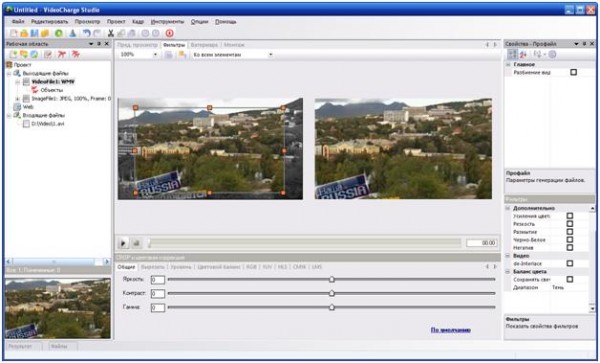600x363 pixels.
Task: Click the Redo arrow icon
Action: [x=97, y=33]
